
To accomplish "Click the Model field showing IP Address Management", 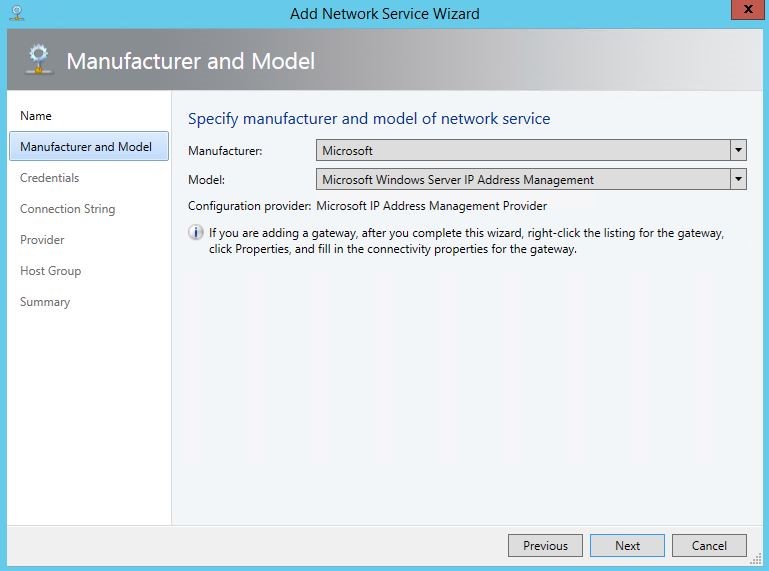I will (x=531, y=179).
